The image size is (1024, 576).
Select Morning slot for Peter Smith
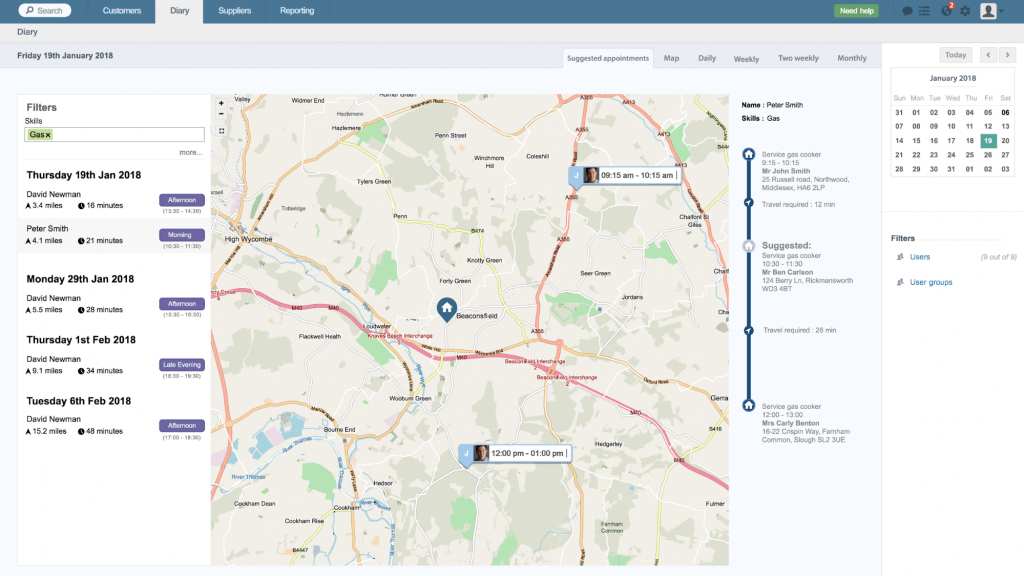click(182, 235)
